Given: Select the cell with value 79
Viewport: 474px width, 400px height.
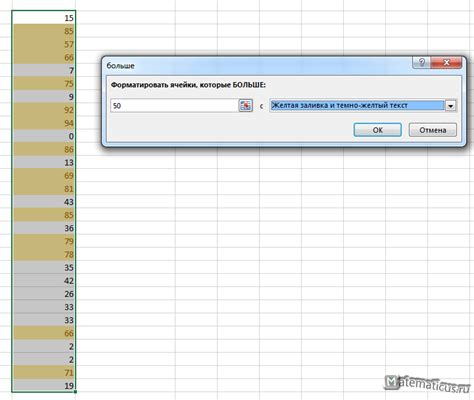Looking at the screenshot, I should (44, 241).
